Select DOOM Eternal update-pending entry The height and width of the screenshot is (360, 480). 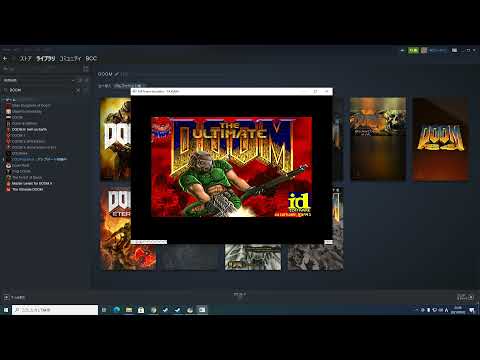tap(39, 159)
